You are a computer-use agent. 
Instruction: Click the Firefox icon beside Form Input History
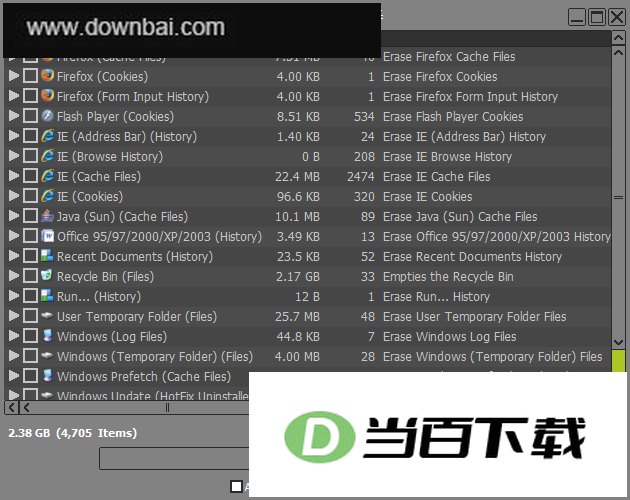pyautogui.click(x=47, y=96)
